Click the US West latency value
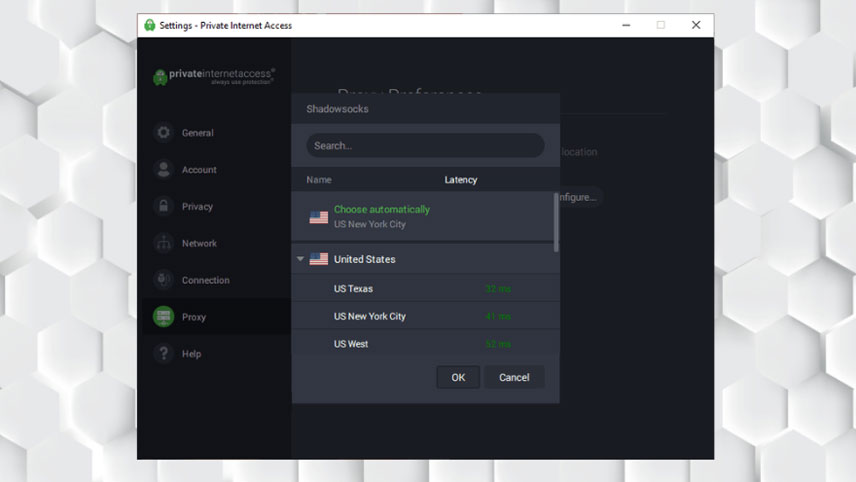856x482 pixels. click(x=498, y=344)
